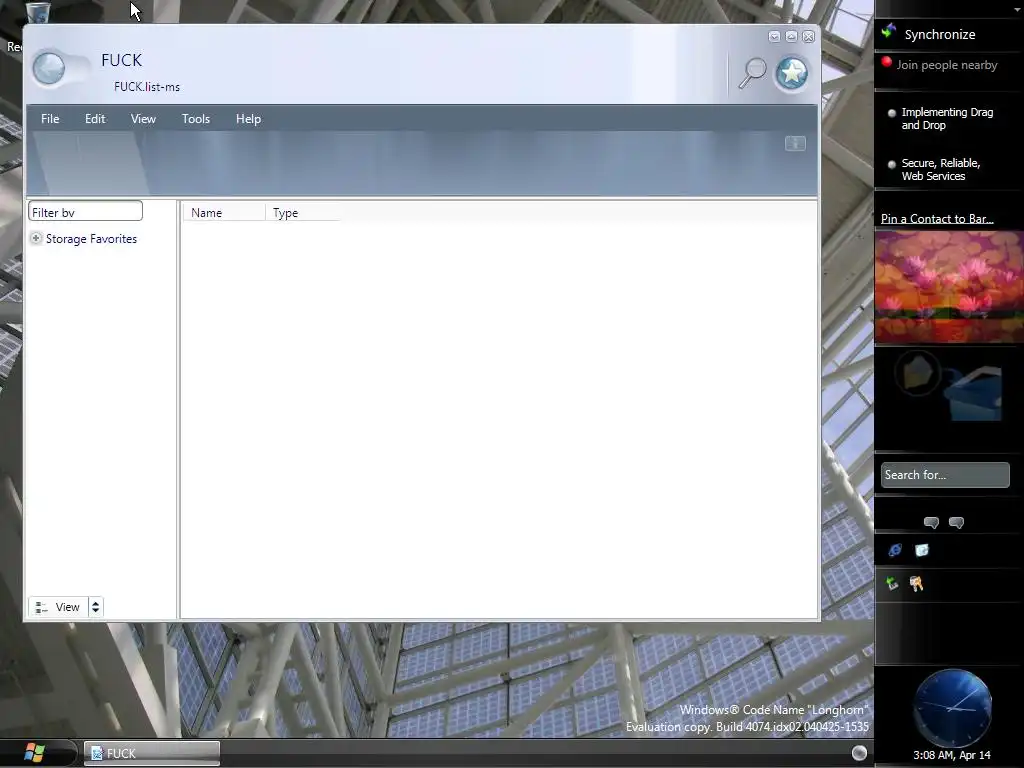Open the File menu

click(50, 119)
